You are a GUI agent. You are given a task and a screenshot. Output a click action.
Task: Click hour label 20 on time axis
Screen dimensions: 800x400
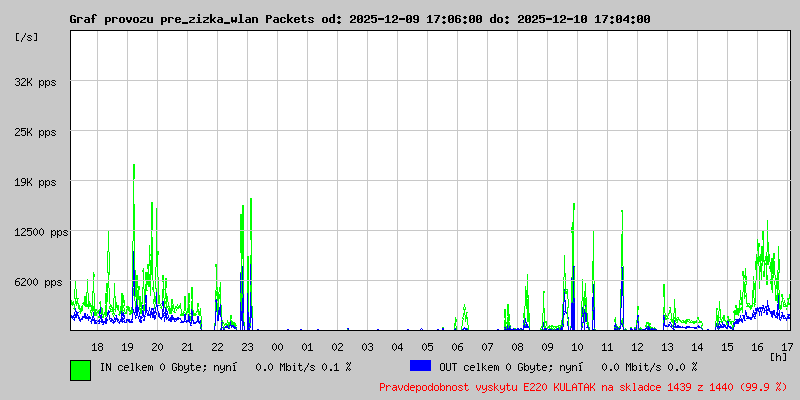157,347
